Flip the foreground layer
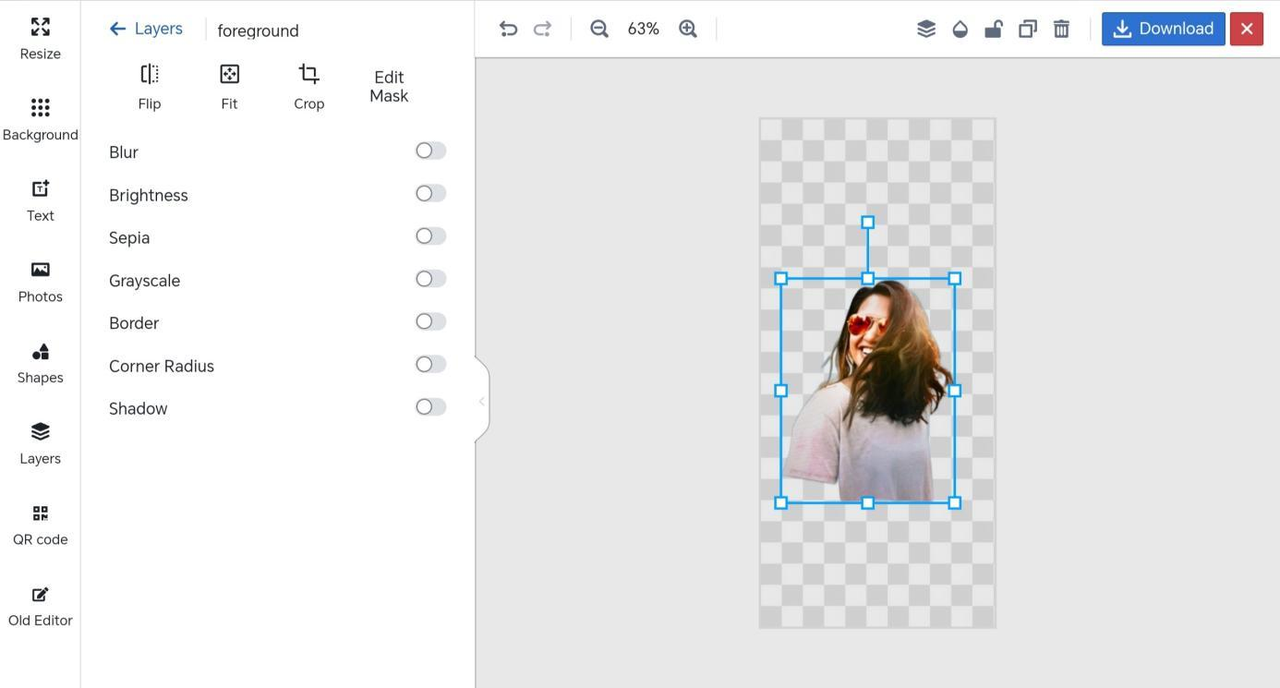Viewport: 1280px width, 688px height. 149,87
